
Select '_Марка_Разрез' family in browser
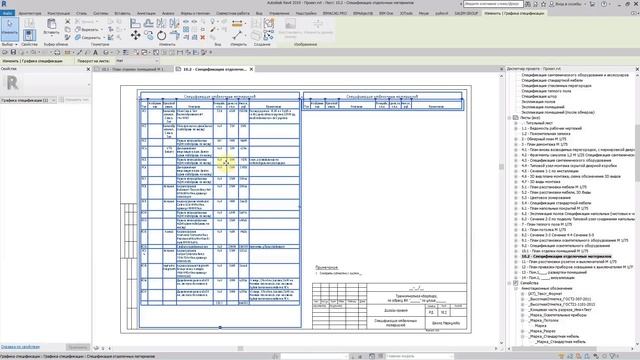542,331
